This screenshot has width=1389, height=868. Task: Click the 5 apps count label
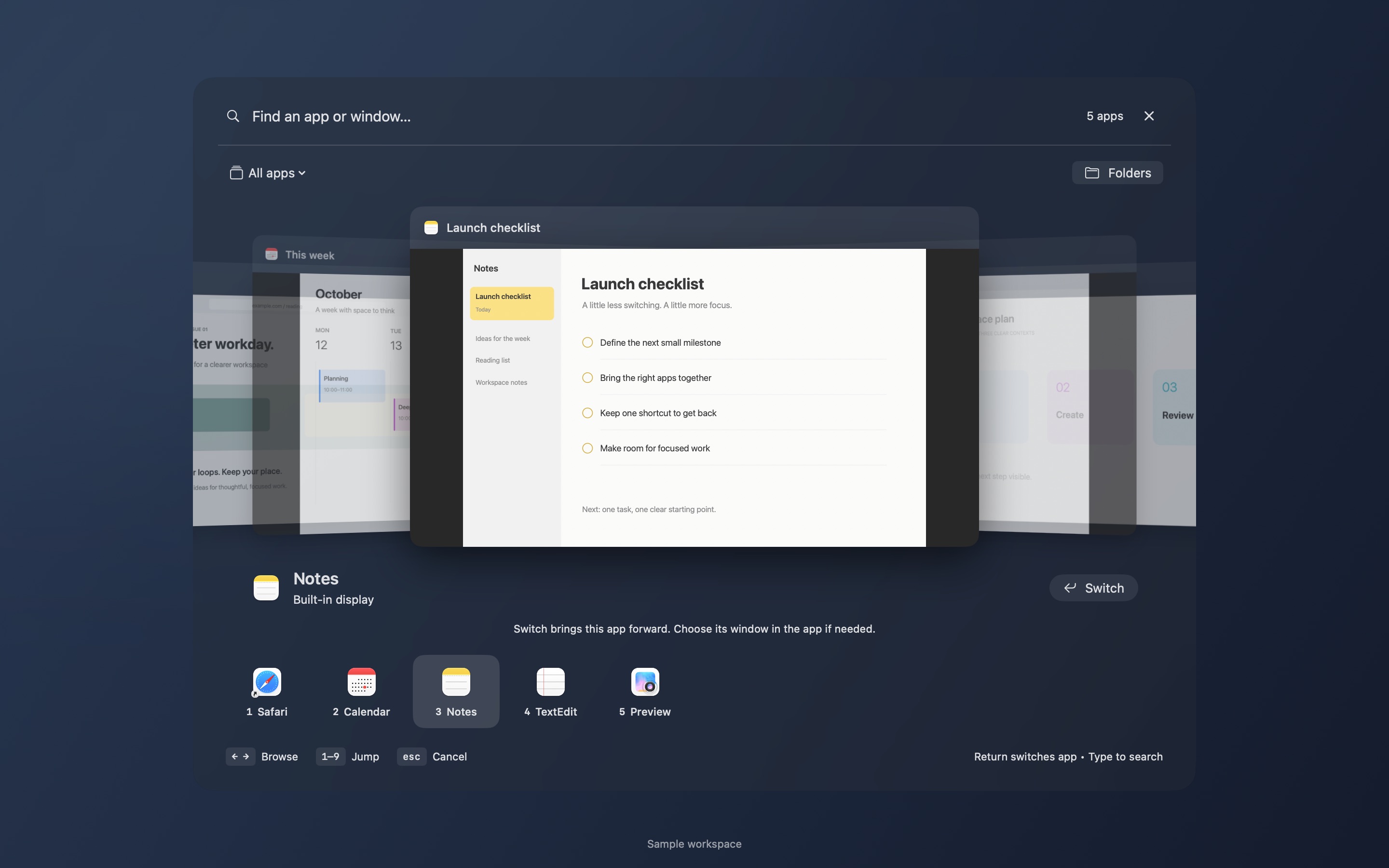[x=1104, y=116]
